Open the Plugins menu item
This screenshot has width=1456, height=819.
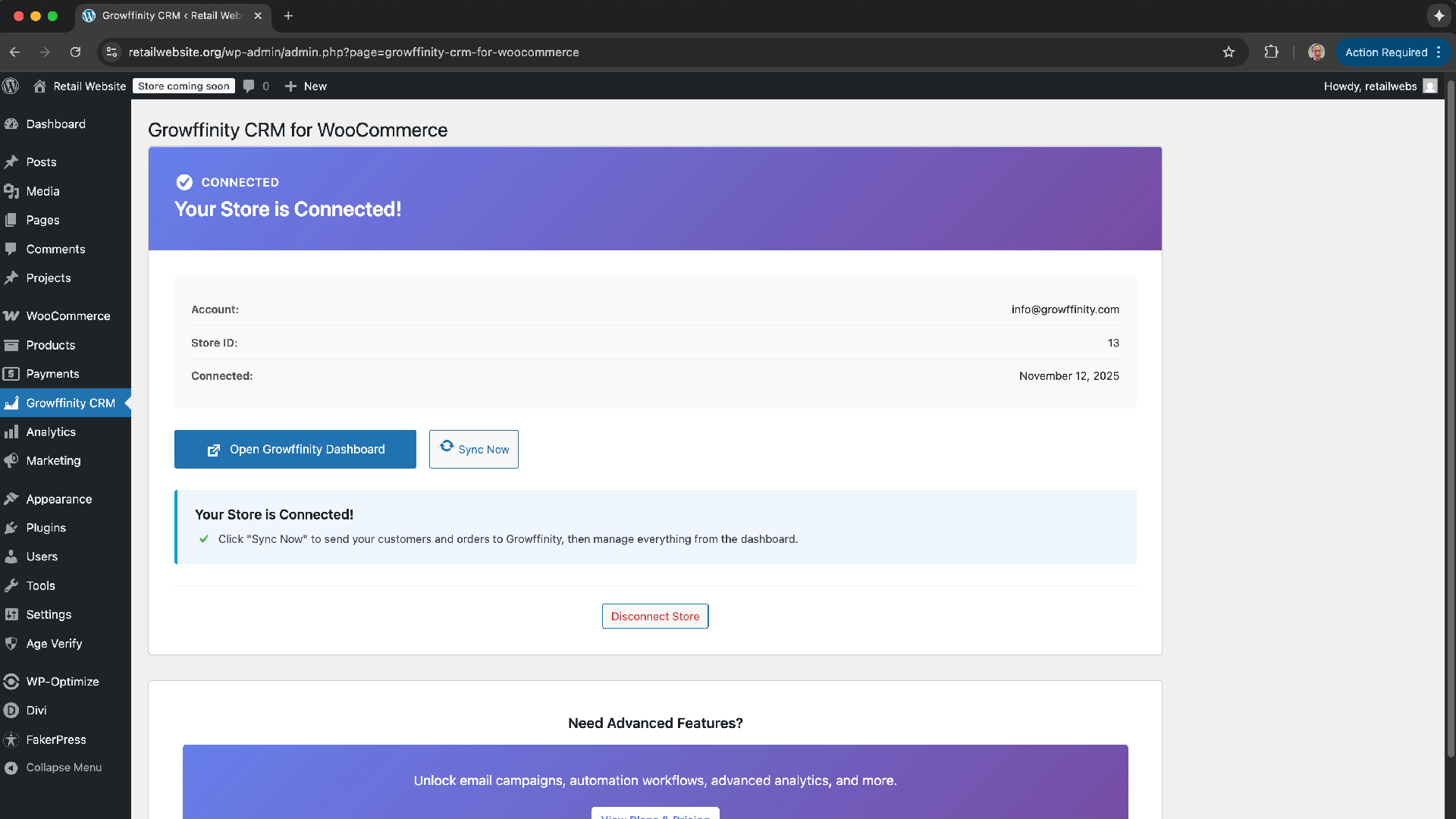pyautogui.click(x=45, y=528)
